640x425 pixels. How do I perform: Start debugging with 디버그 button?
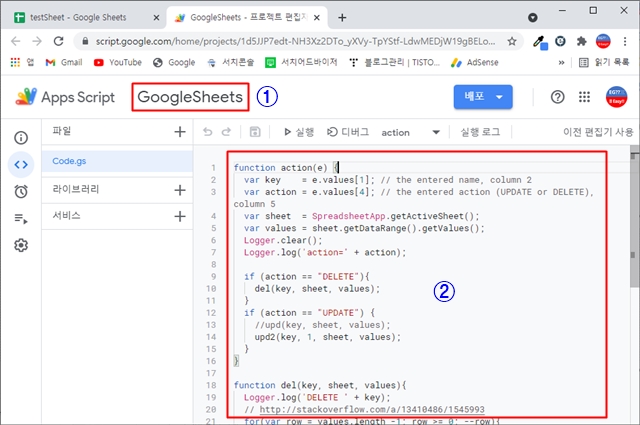(348, 132)
